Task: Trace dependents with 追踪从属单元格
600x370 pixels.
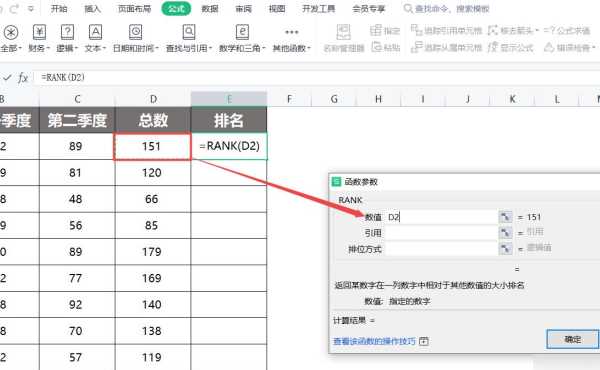Action: 446,47
